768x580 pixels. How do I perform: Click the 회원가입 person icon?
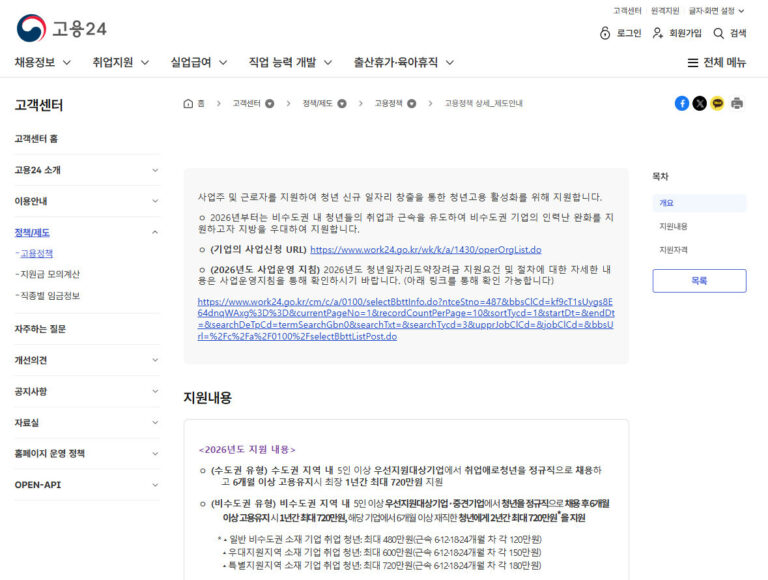click(657, 33)
